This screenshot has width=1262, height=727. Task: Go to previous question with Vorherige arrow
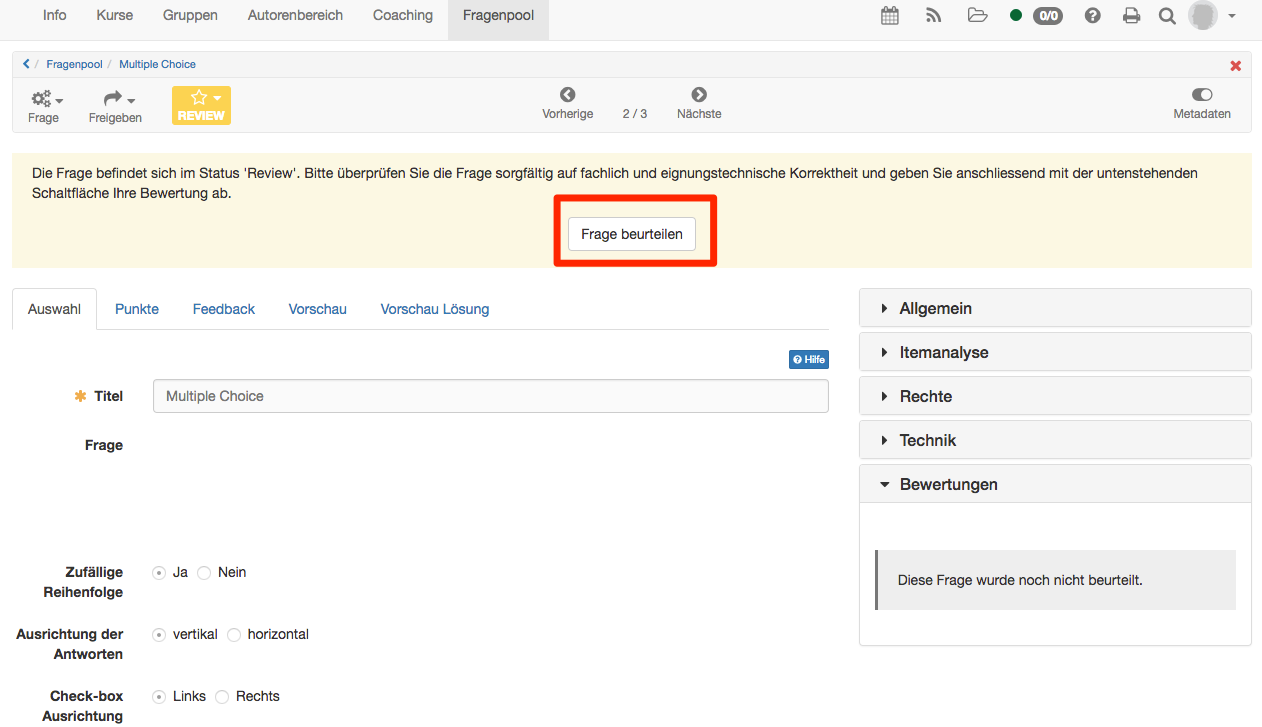(x=568, y=96)
